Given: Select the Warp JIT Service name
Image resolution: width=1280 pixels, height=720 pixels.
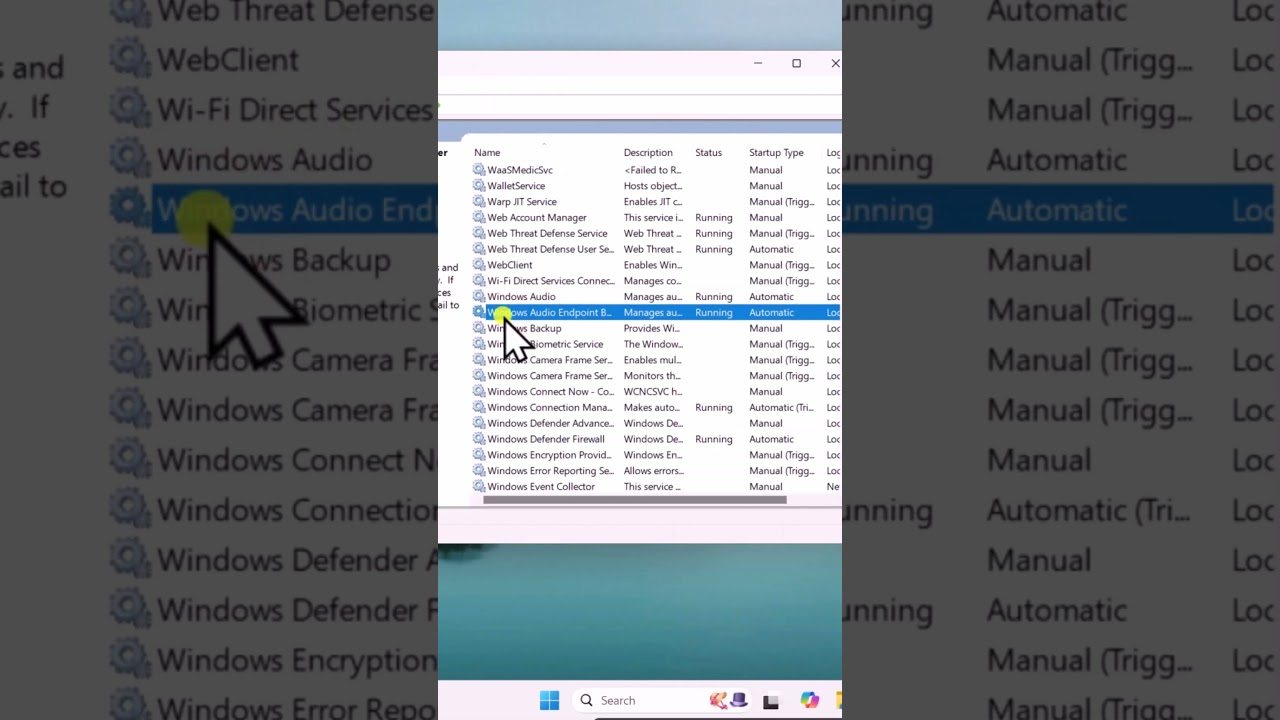Looking at the screenshot, I should [522, 202].
